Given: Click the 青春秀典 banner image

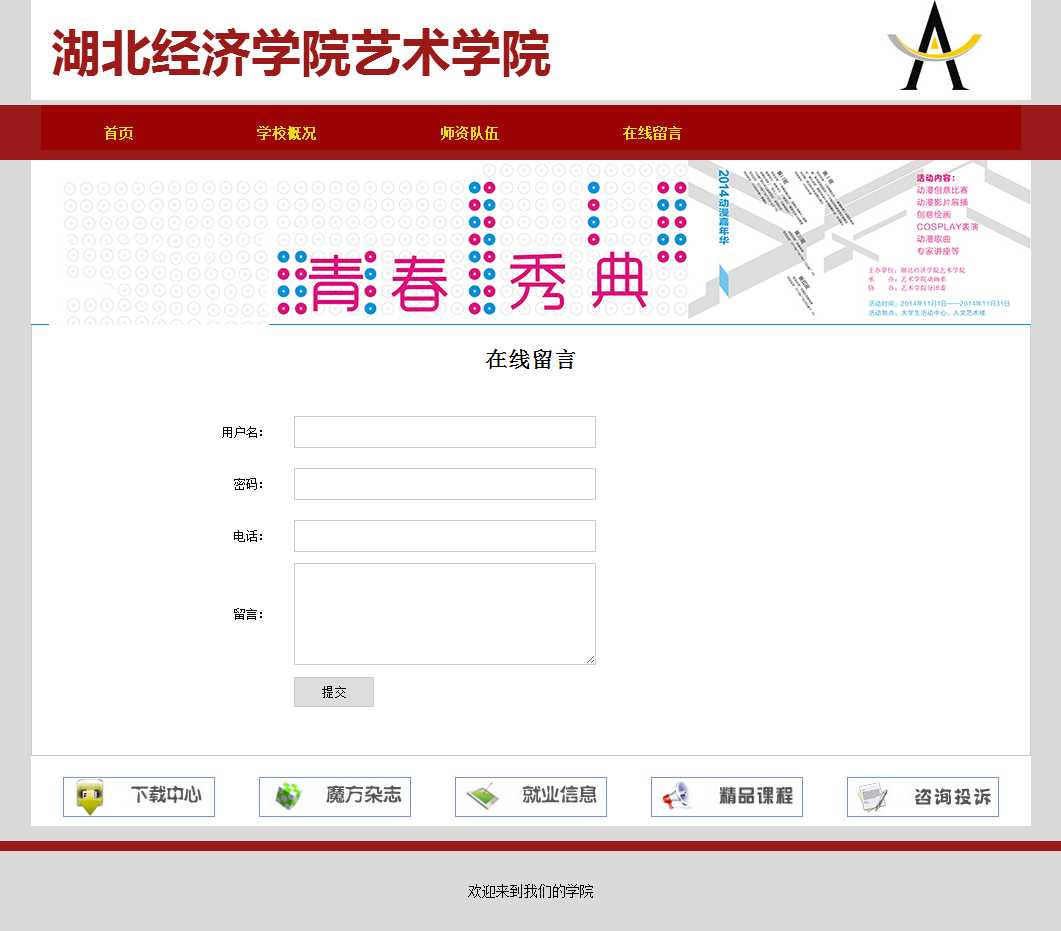Looking at the screenshot, I should pos(530,242).
